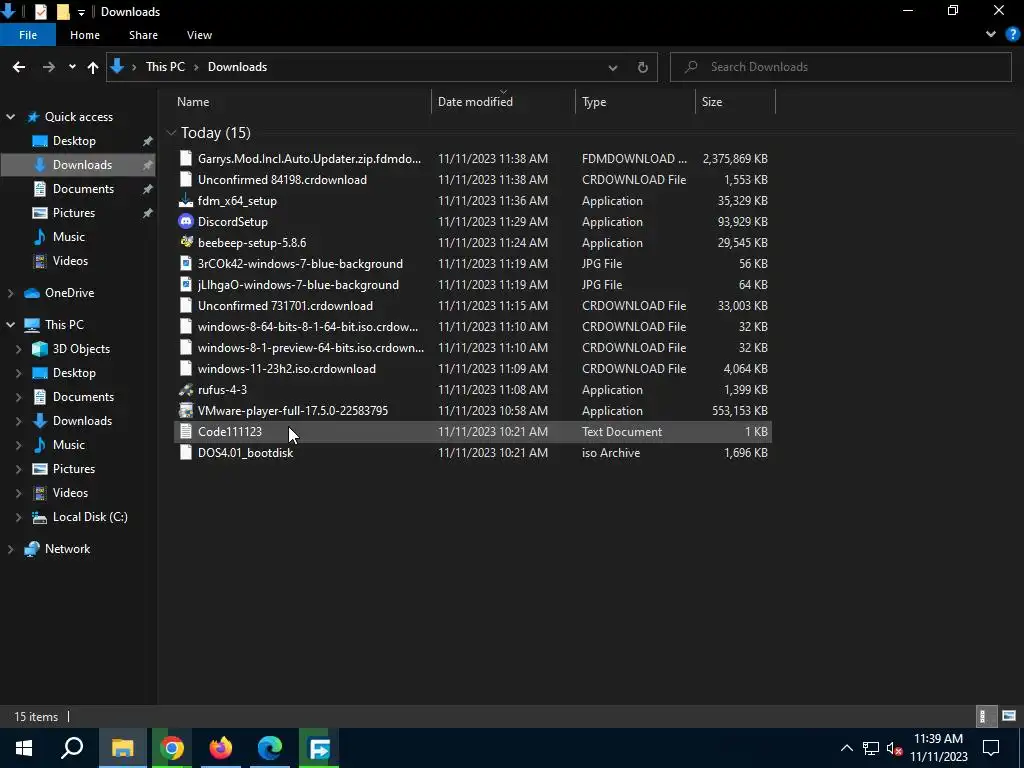The height and width of the screenshot is (768, 1024).
Task: Open the Windows Start menu
Action: pos(24,748)
